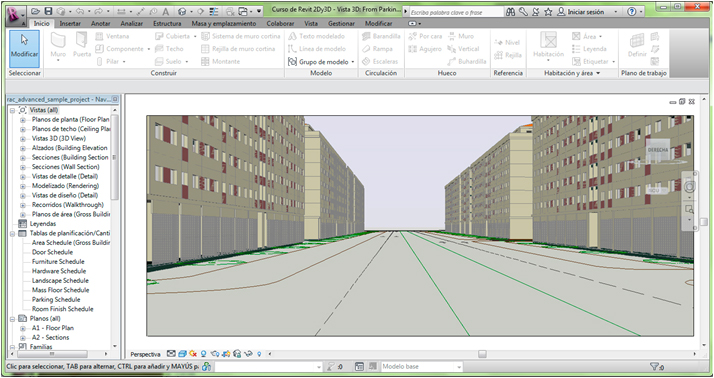Screen dimensions: 714x378
Task: Click the Open folder icon in quick access toolbar
Action: tap(35, 11)
